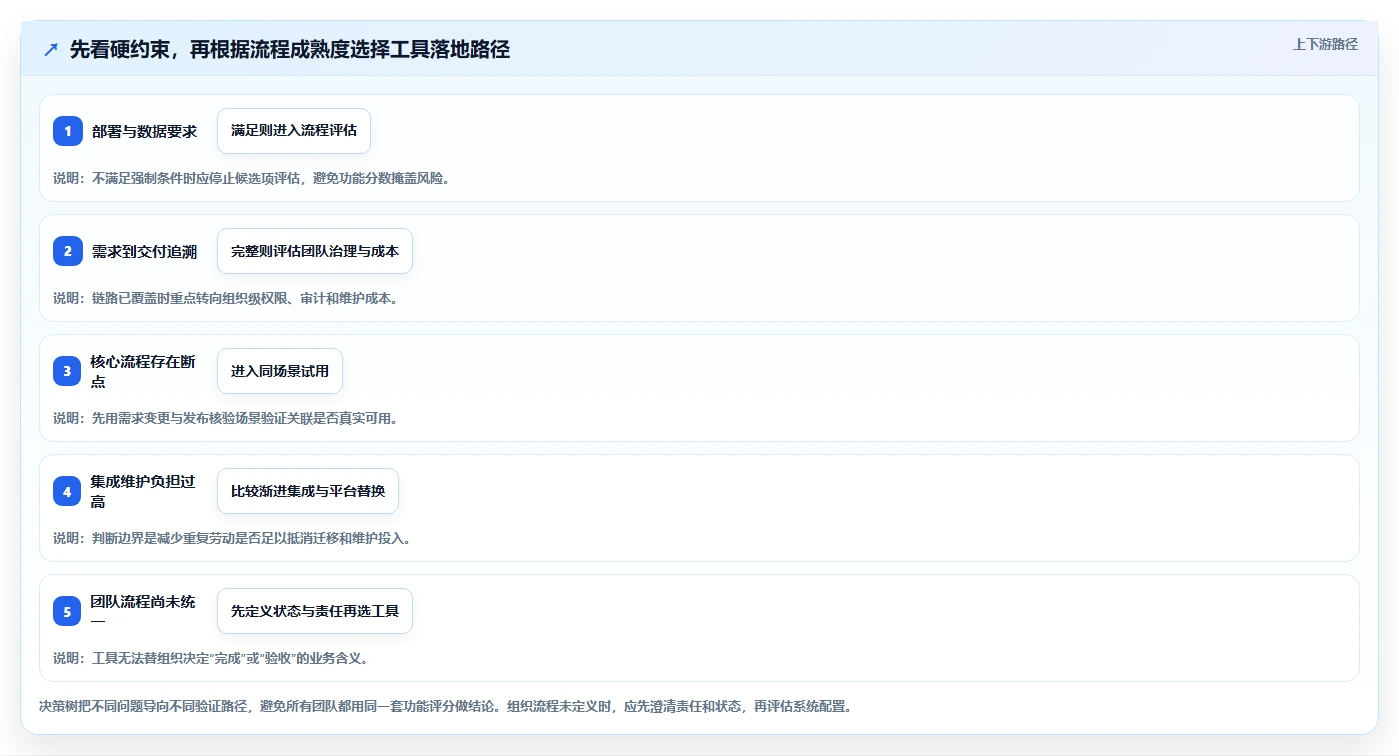Click the note starting 说明：链路已覆盖时
This screenshot has height=756, width=1399.
(226, 298)
